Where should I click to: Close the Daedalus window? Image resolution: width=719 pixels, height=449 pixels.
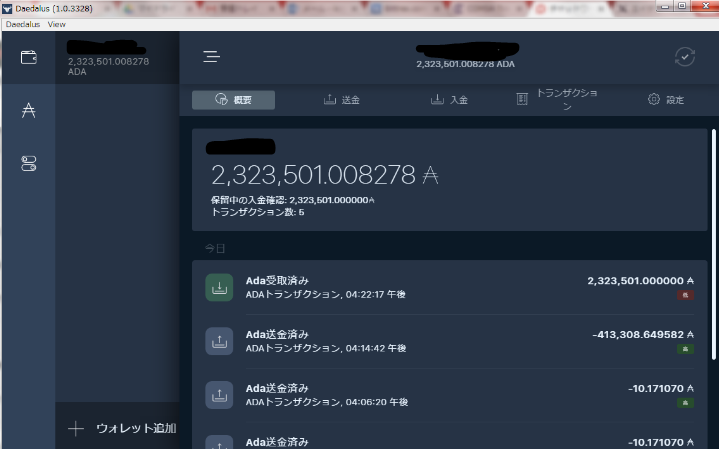pyautogui.click(x=706, y=6)
